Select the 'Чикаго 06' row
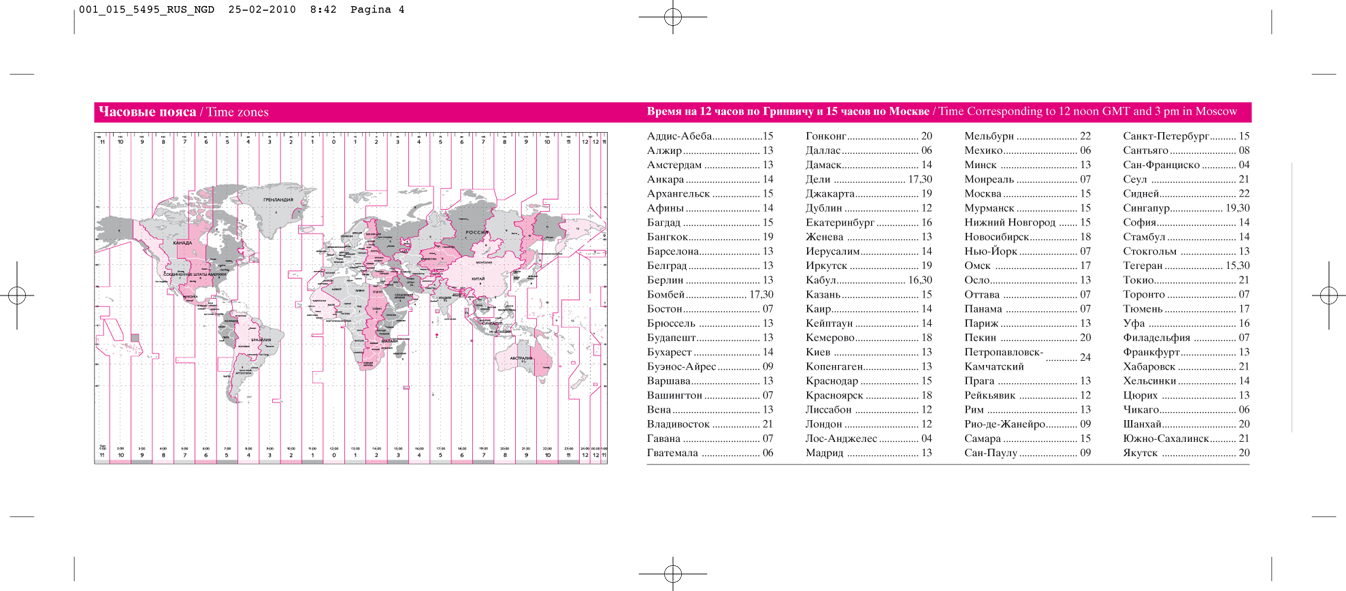Viewport: 1346px width, 591px height. pyautogui.click(x=1187, y=410)
